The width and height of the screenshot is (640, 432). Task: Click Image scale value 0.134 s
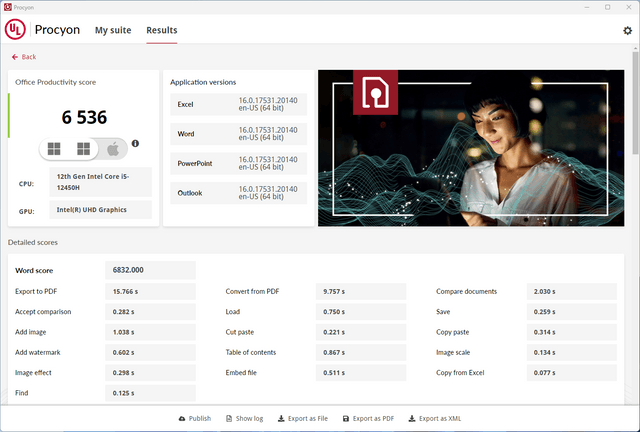(x=571, y=352)
